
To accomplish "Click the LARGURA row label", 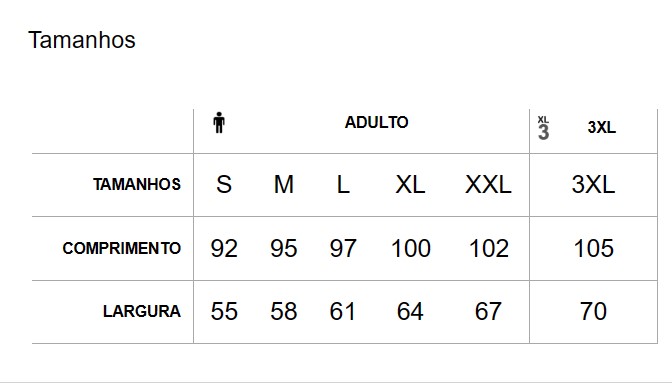I will pyautogui.click(x=142, y=311).
